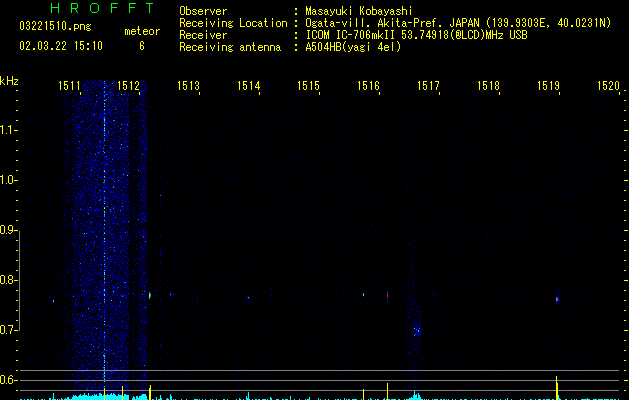Click the 0.8 frequency axis label

(x=7, y=280)
